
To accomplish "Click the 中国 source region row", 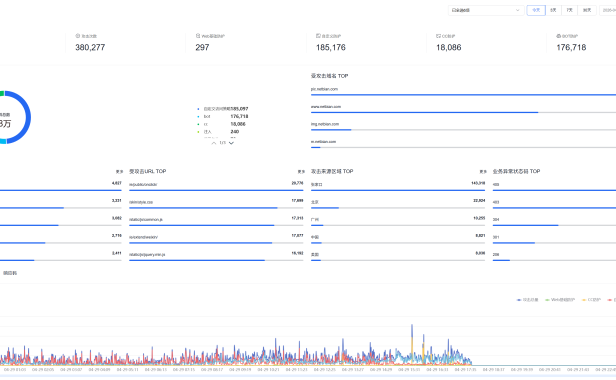I will [x=398, y=239].
